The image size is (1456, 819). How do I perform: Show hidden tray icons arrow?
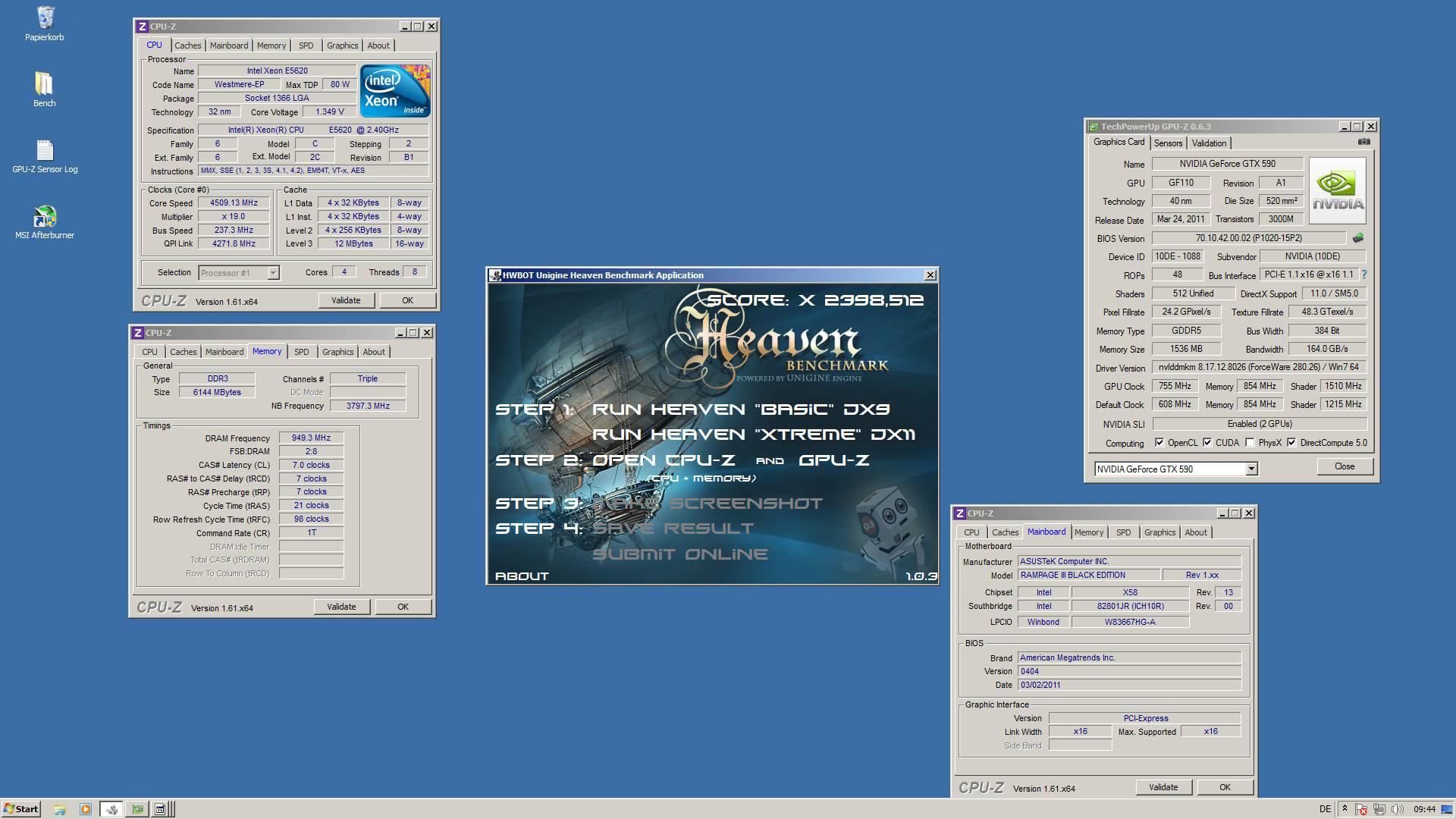pyautogui.click(x=1345, y=808)
